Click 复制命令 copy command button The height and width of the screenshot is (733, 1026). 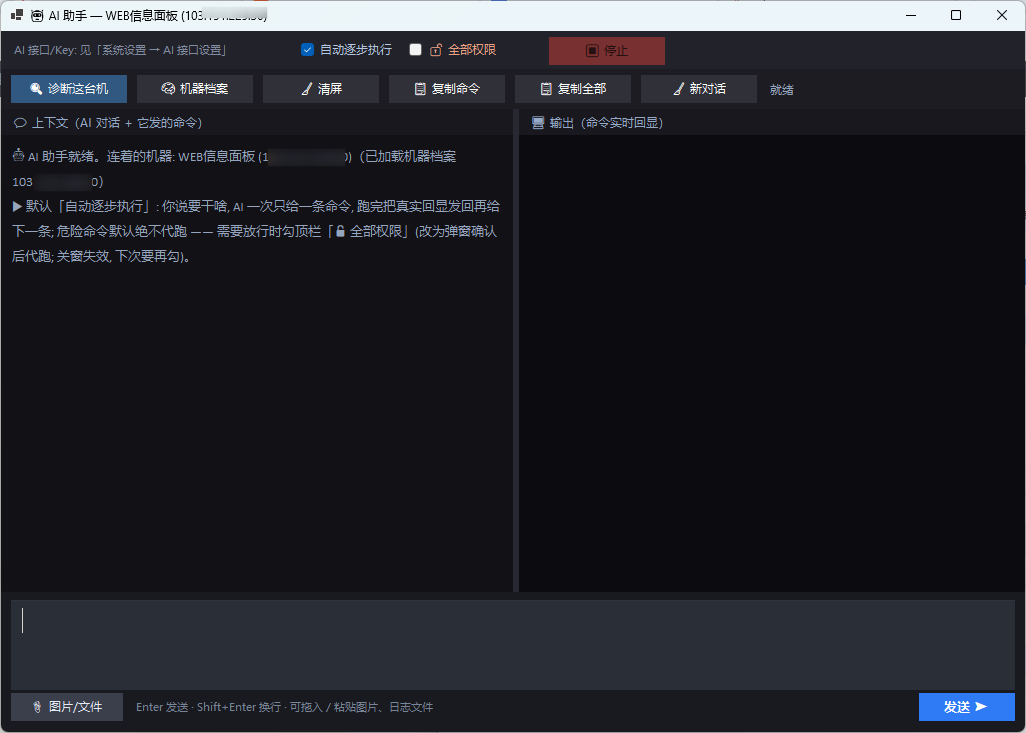coord(447,89)
